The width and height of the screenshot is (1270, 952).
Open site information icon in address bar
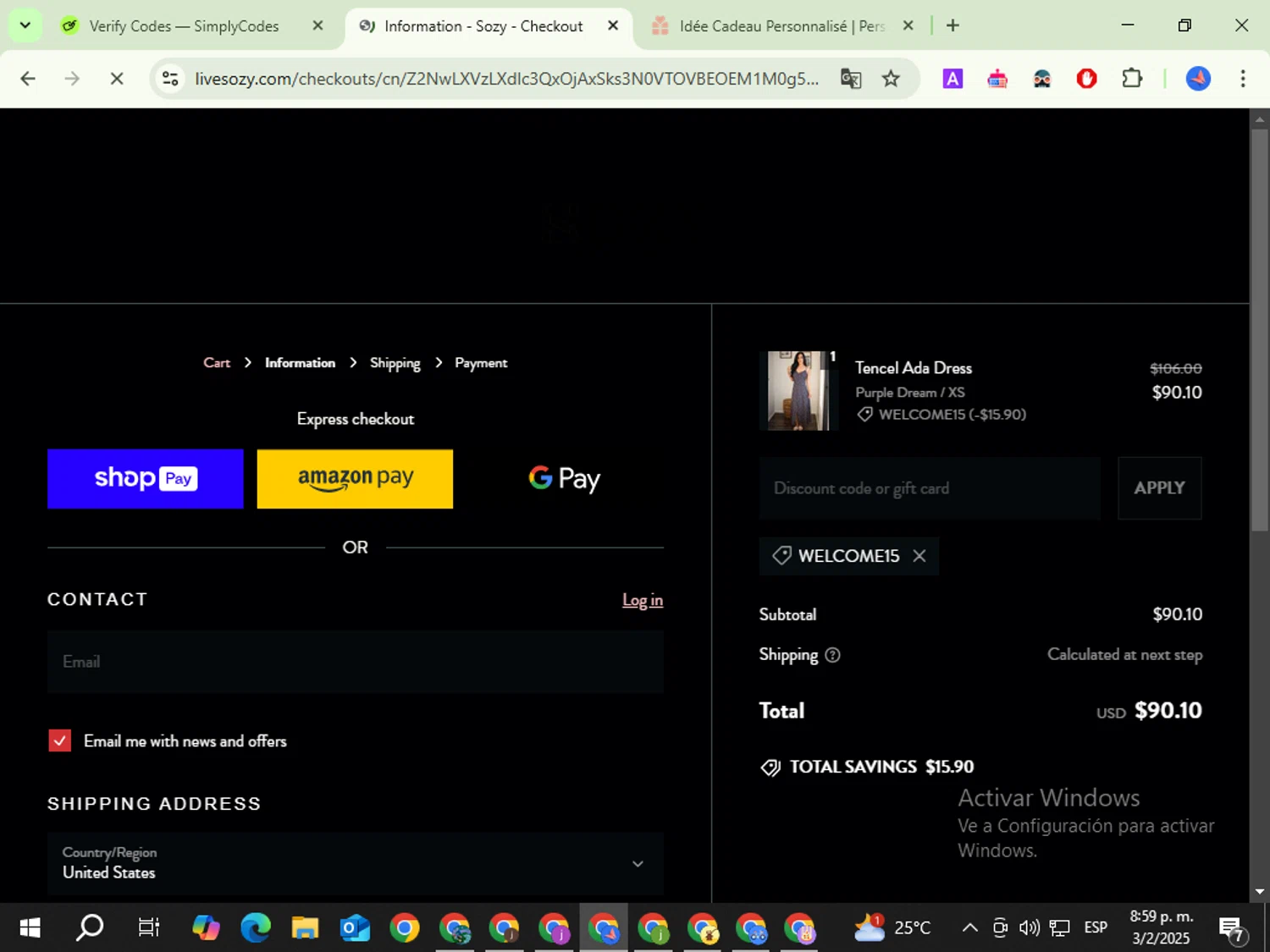pyautogui.click(x=170, y=79)
